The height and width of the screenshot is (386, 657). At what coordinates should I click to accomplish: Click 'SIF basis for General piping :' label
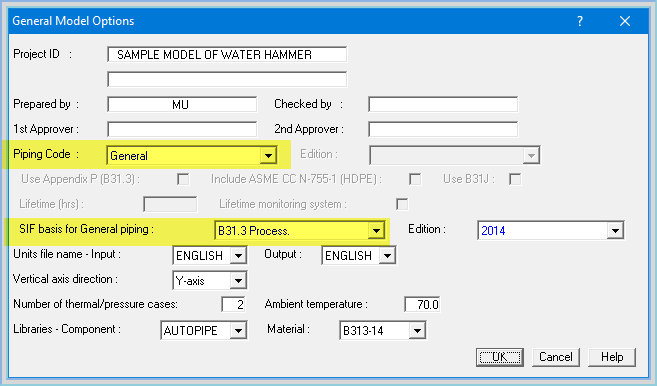pyautogui.click(x=86, y=229)
